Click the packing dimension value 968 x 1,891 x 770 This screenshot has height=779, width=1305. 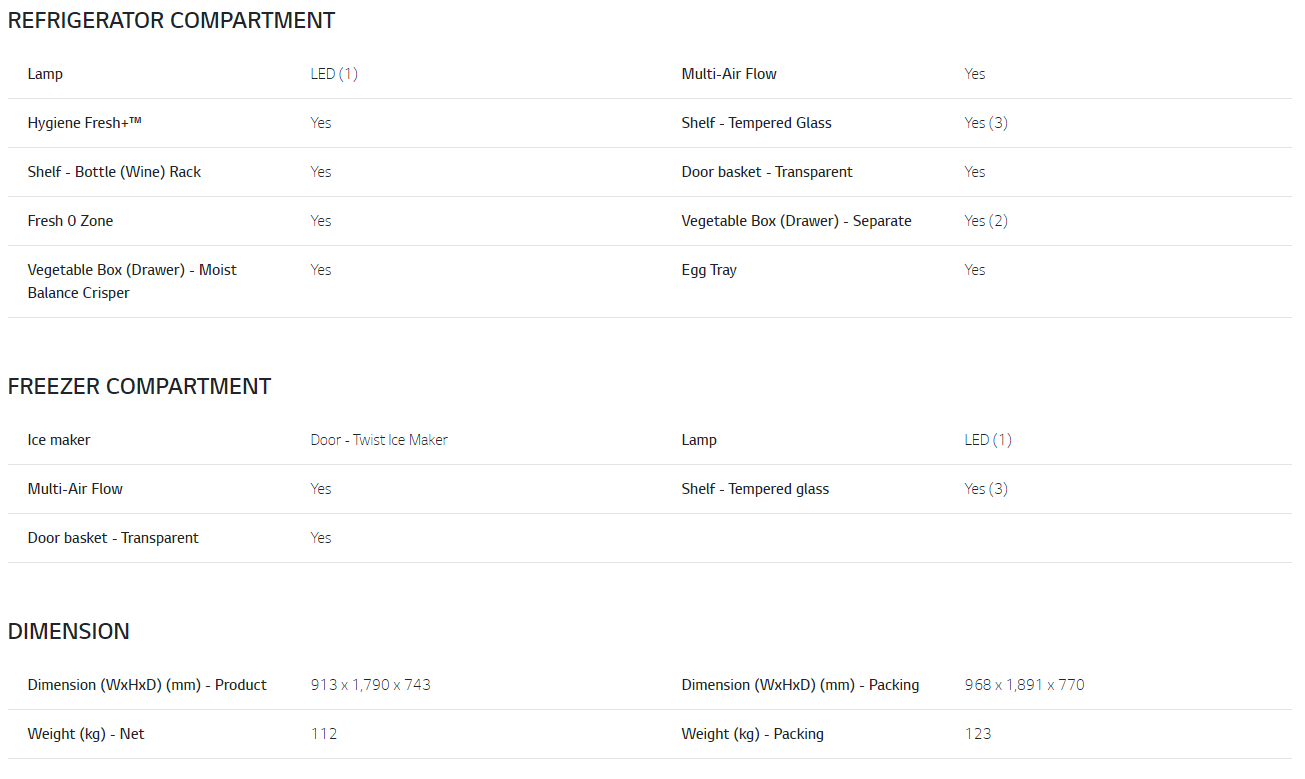tap(1024, 685)
